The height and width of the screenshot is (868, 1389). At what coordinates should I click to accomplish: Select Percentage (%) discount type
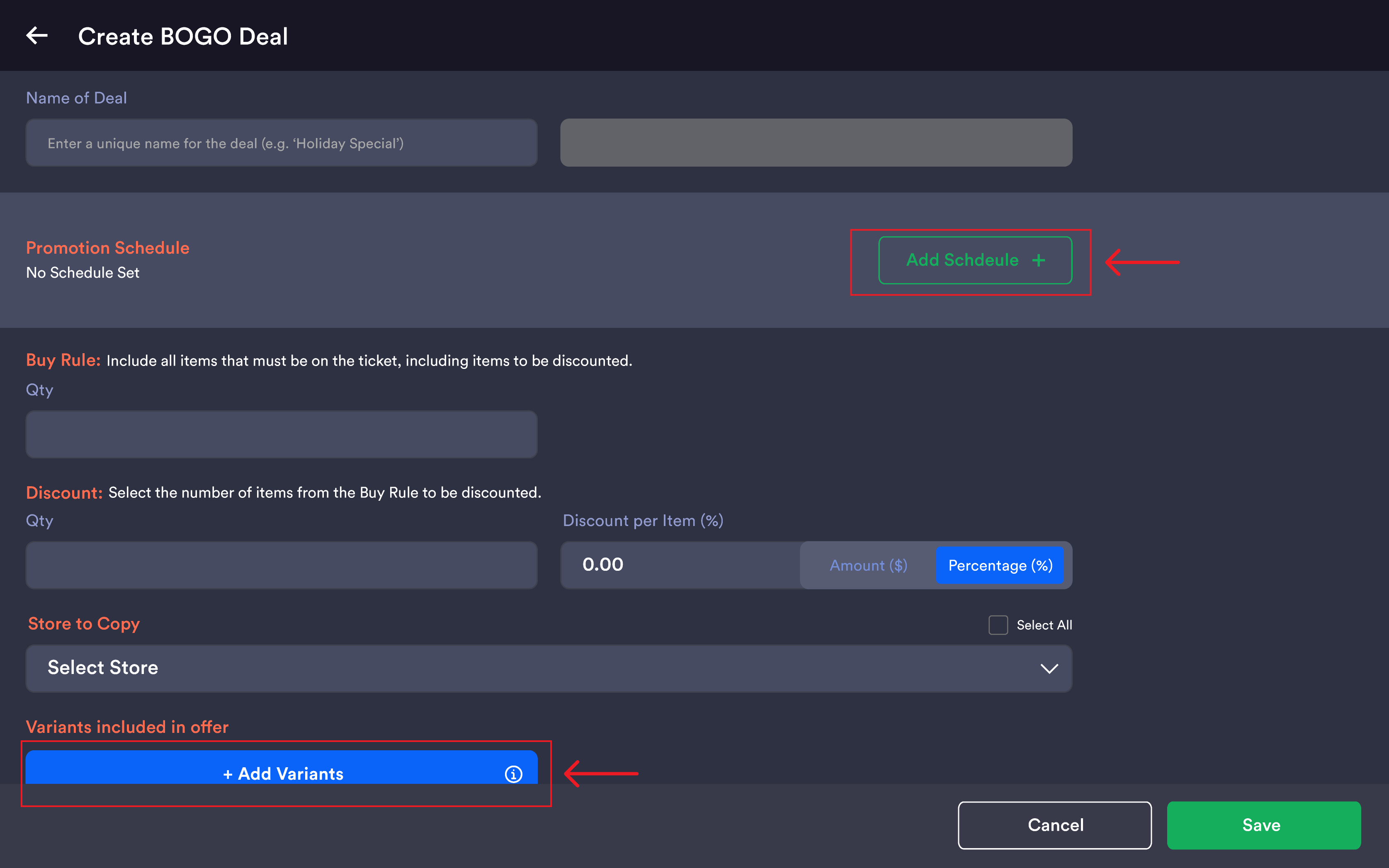coord(1000,565)
